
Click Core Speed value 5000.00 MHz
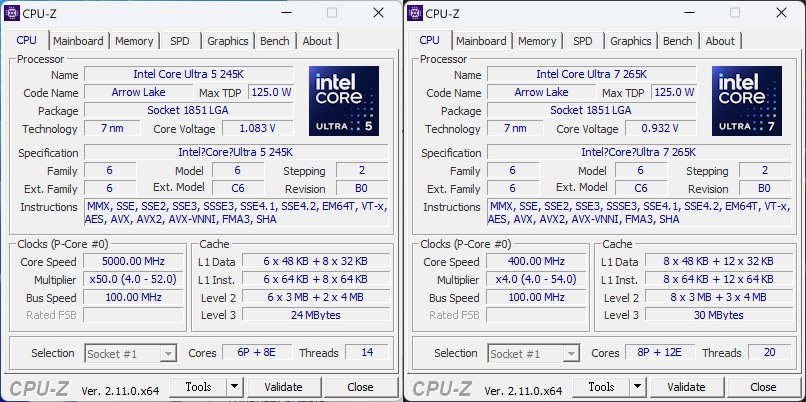click(133, 262)
